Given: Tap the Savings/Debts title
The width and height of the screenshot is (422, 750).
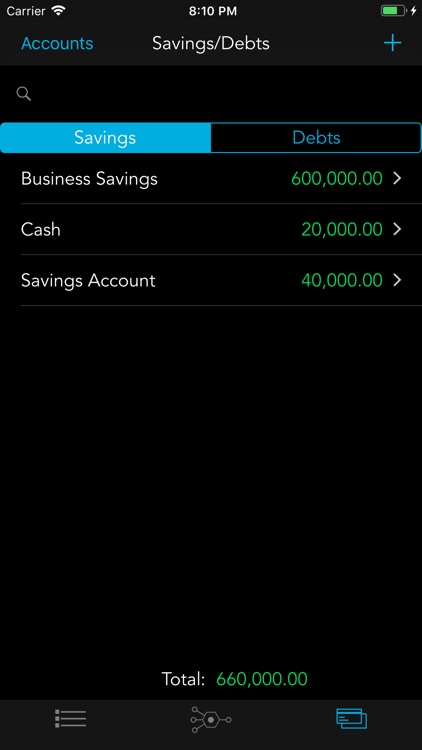Looking at the screenshot, I should point(211,44).
